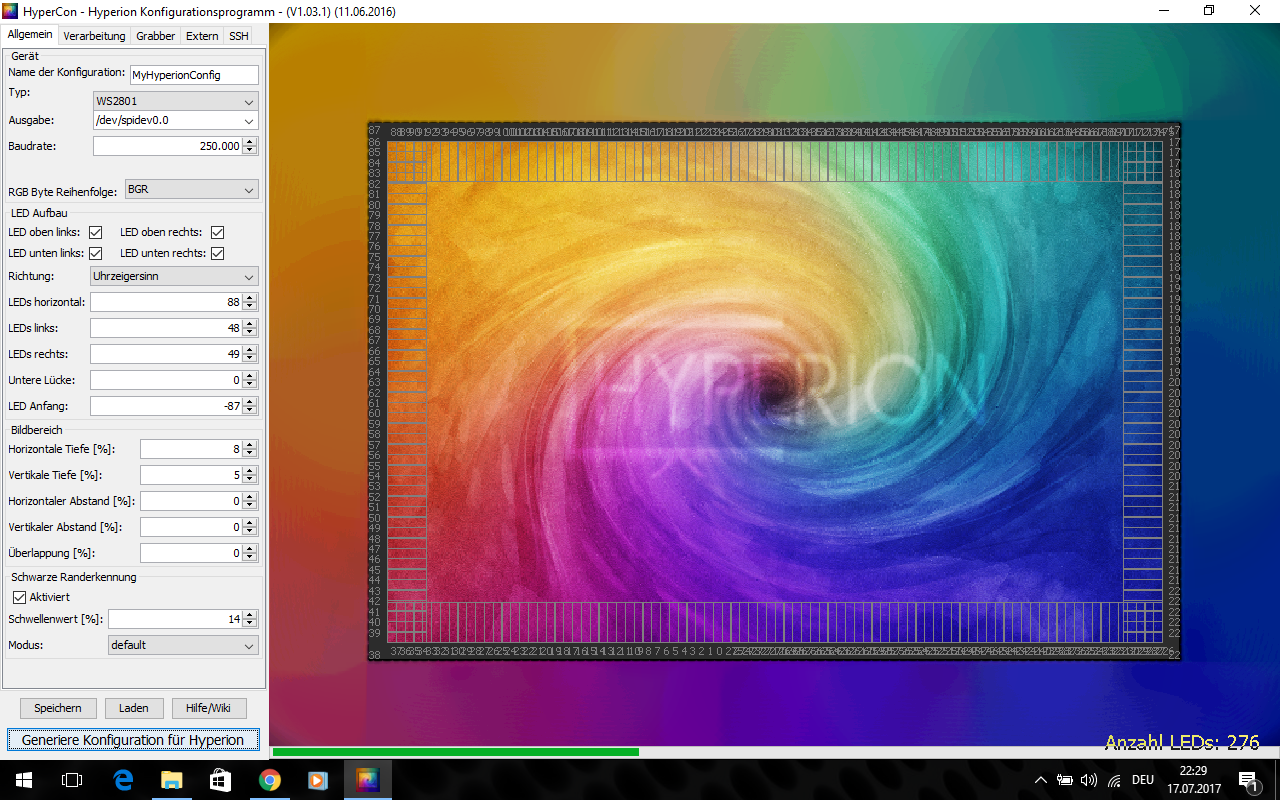Switch to the Grabber tab
This screenshot has height=800, width=1280.
click(x=155, y=36)
